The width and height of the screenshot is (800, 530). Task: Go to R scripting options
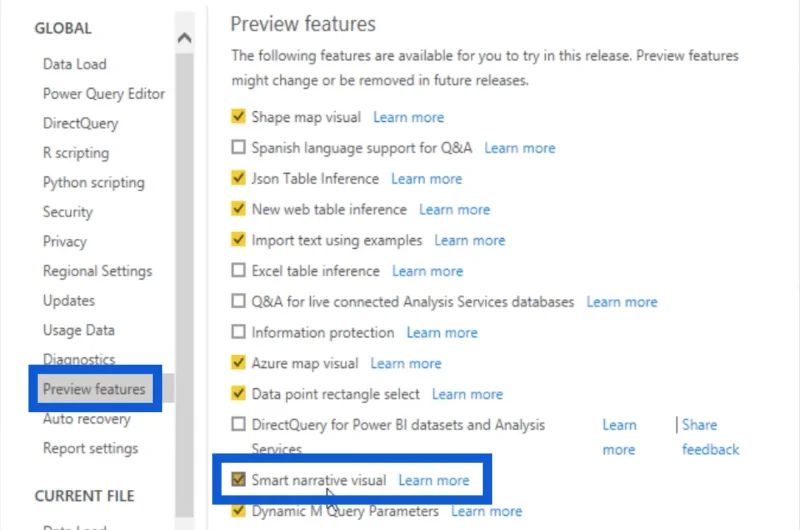[76, 153]
